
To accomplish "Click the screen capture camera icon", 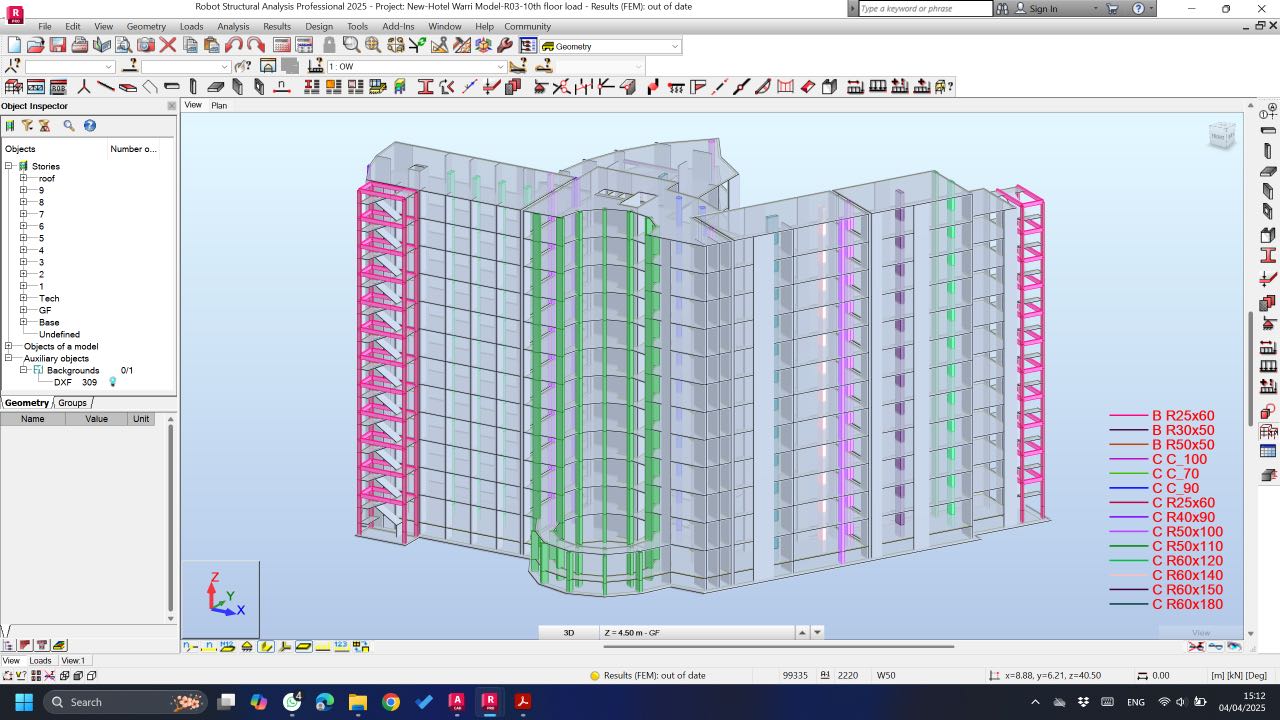I will [145, 45].
